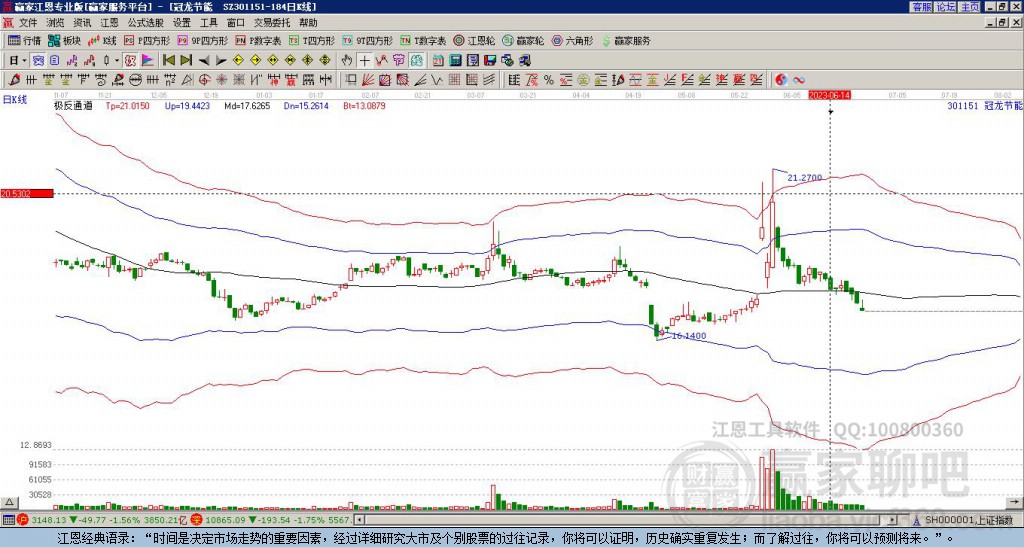
Task: Jump to the last bar icon
Action: point(186,60)
